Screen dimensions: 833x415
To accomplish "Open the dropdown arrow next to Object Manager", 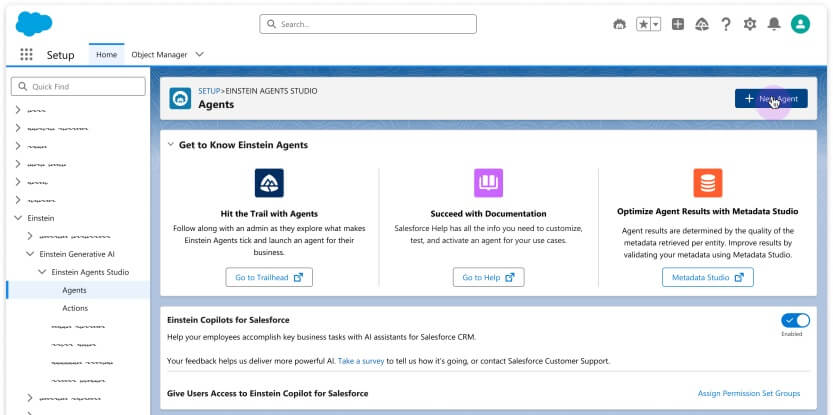I will pos(200,54).
